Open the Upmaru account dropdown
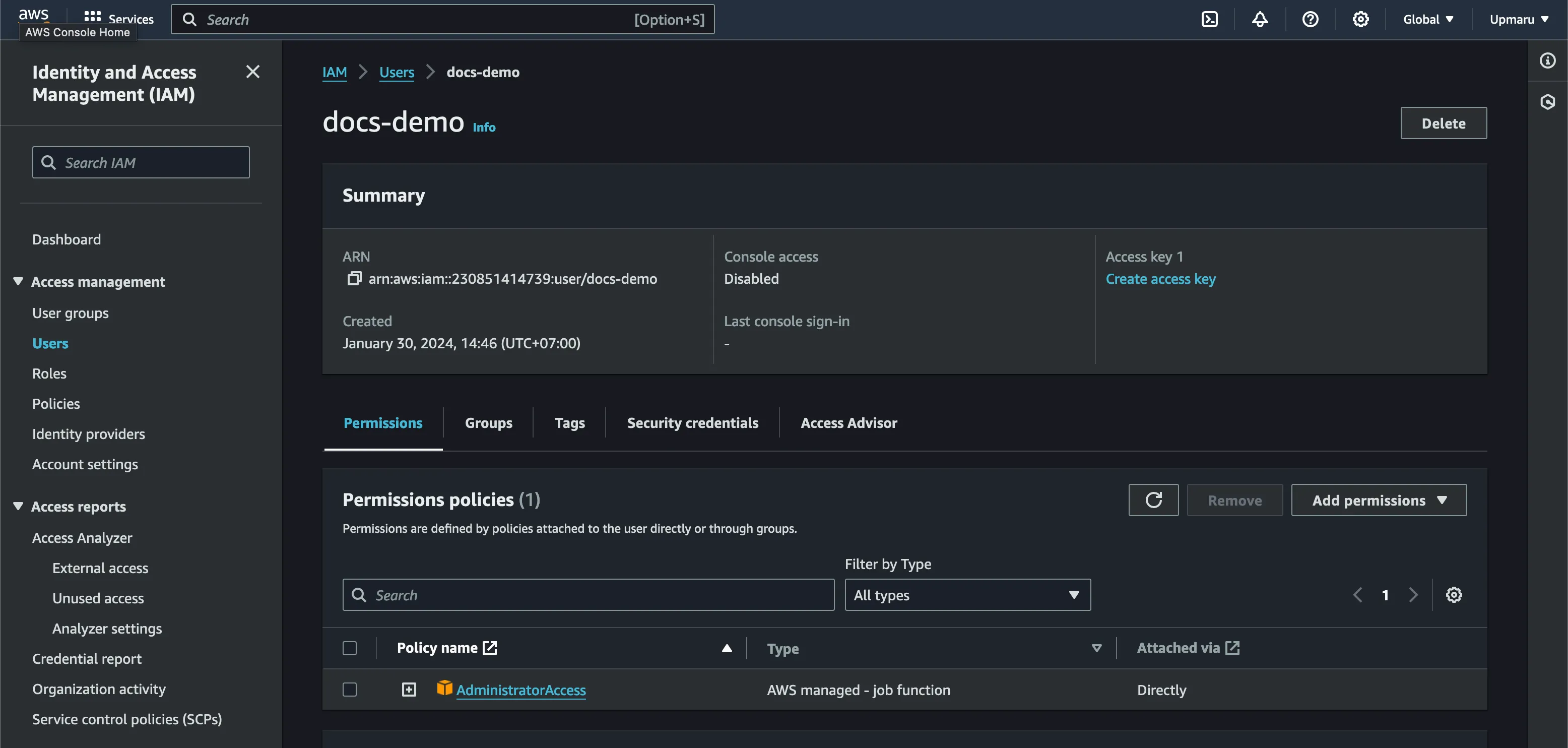Viewport: 1568px width, 748px height. tap(1519, 20)
